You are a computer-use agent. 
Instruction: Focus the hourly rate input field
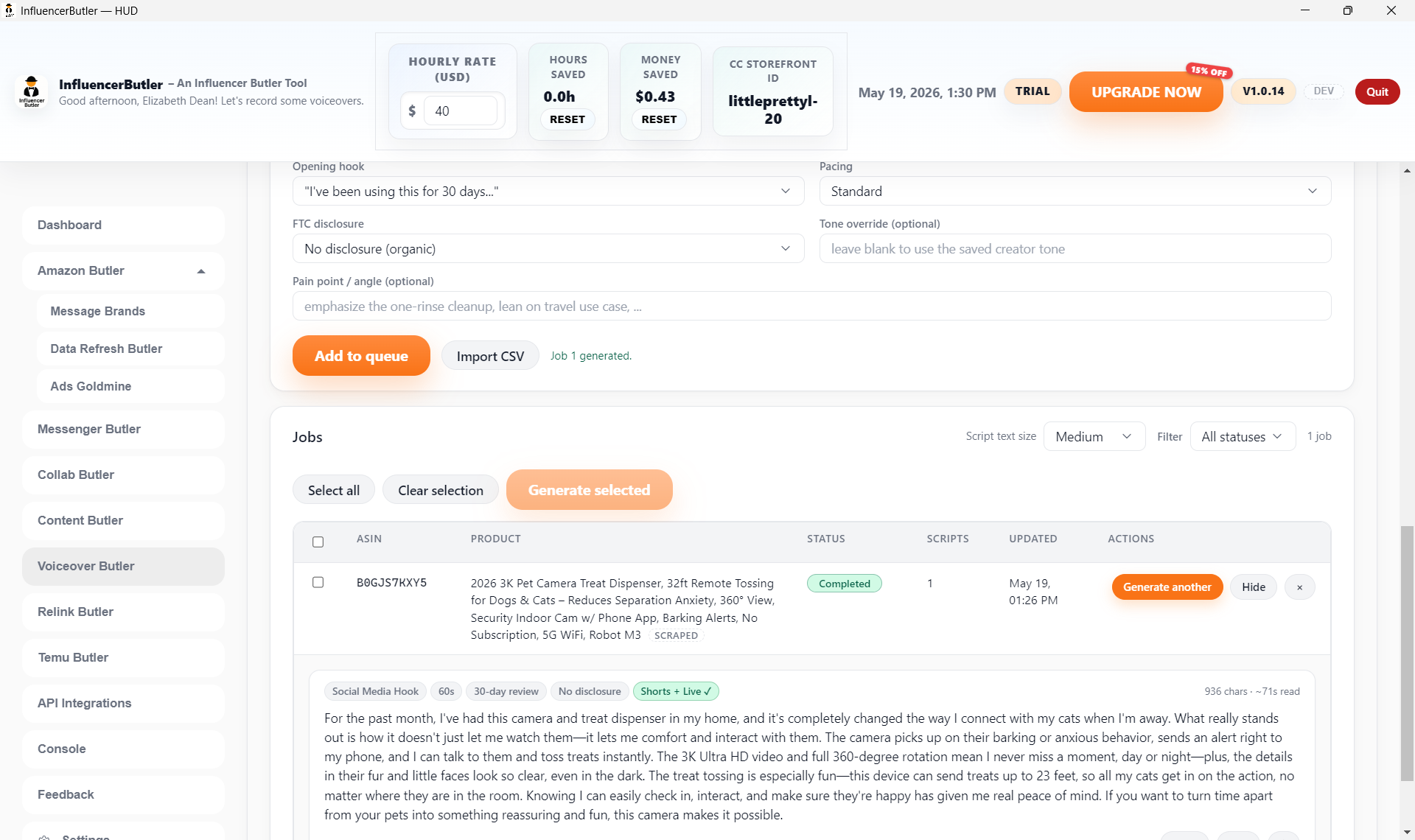pos(461,111)
